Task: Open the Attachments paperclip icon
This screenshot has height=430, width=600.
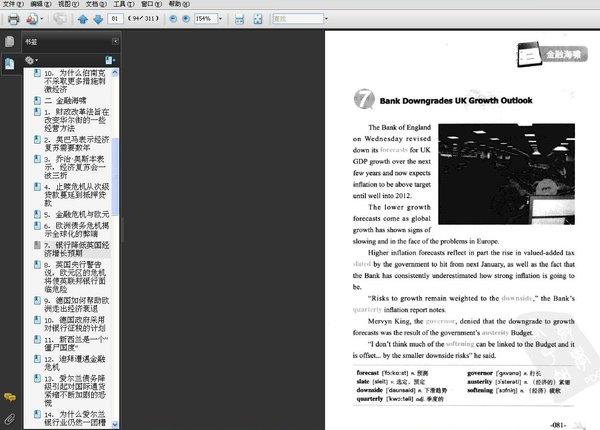Action: tap(10, 419)
